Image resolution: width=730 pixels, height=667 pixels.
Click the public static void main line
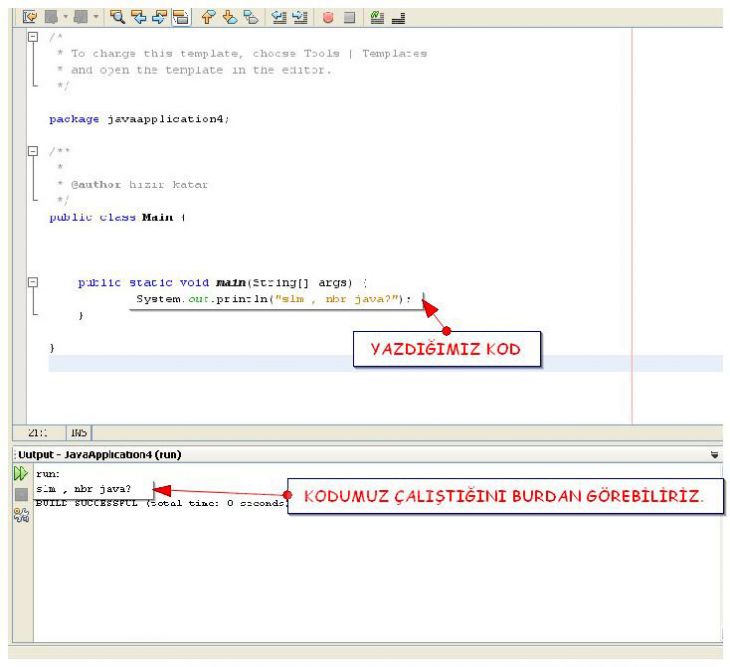(222, 283)
